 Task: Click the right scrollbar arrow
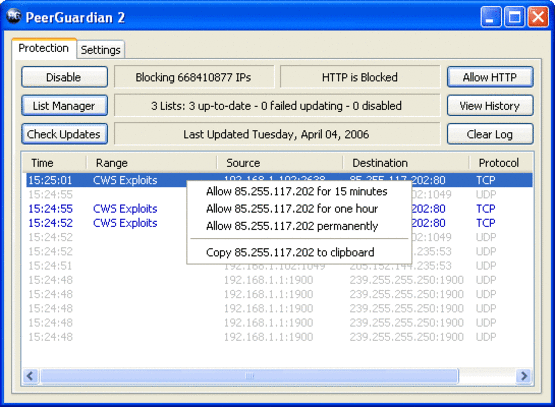pyautogui.click(x=524, y=376)
